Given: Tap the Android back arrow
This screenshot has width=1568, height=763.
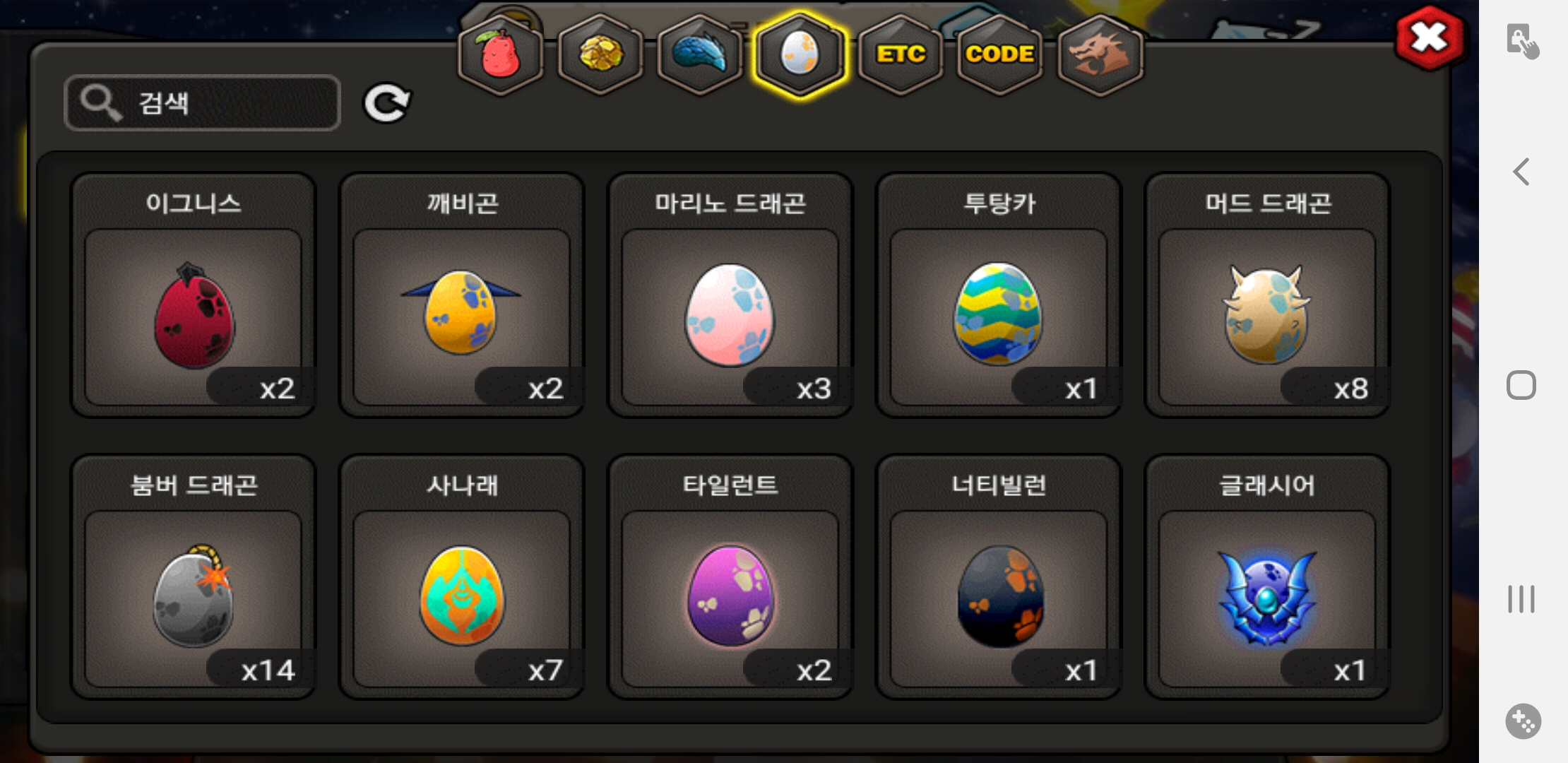Looking at the screenshot, I should [x=1521, y=172].
